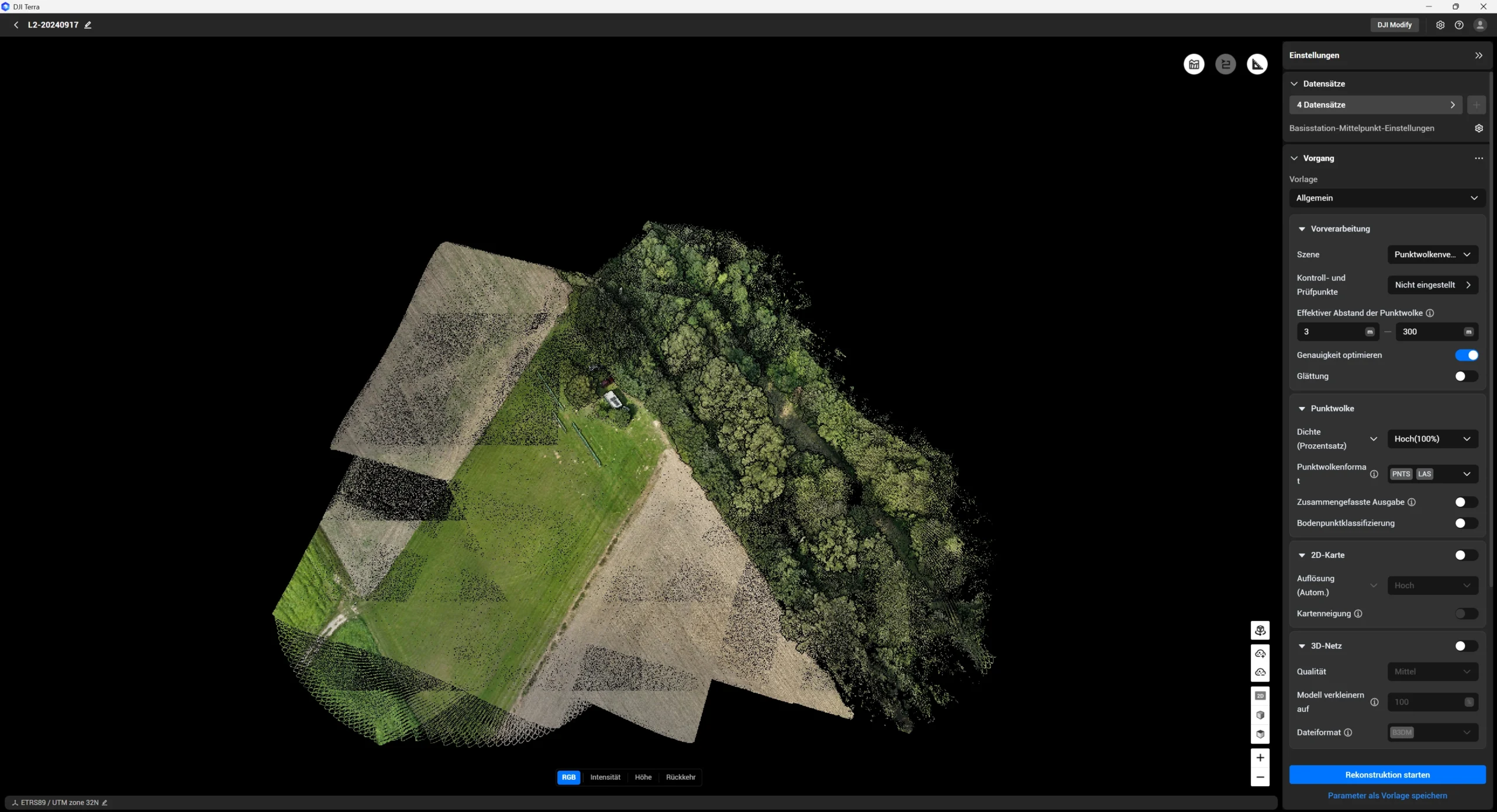This screenshot has width=1497, height=812.
Task: Switch display mode to Intensität
Action: point(605,777)
